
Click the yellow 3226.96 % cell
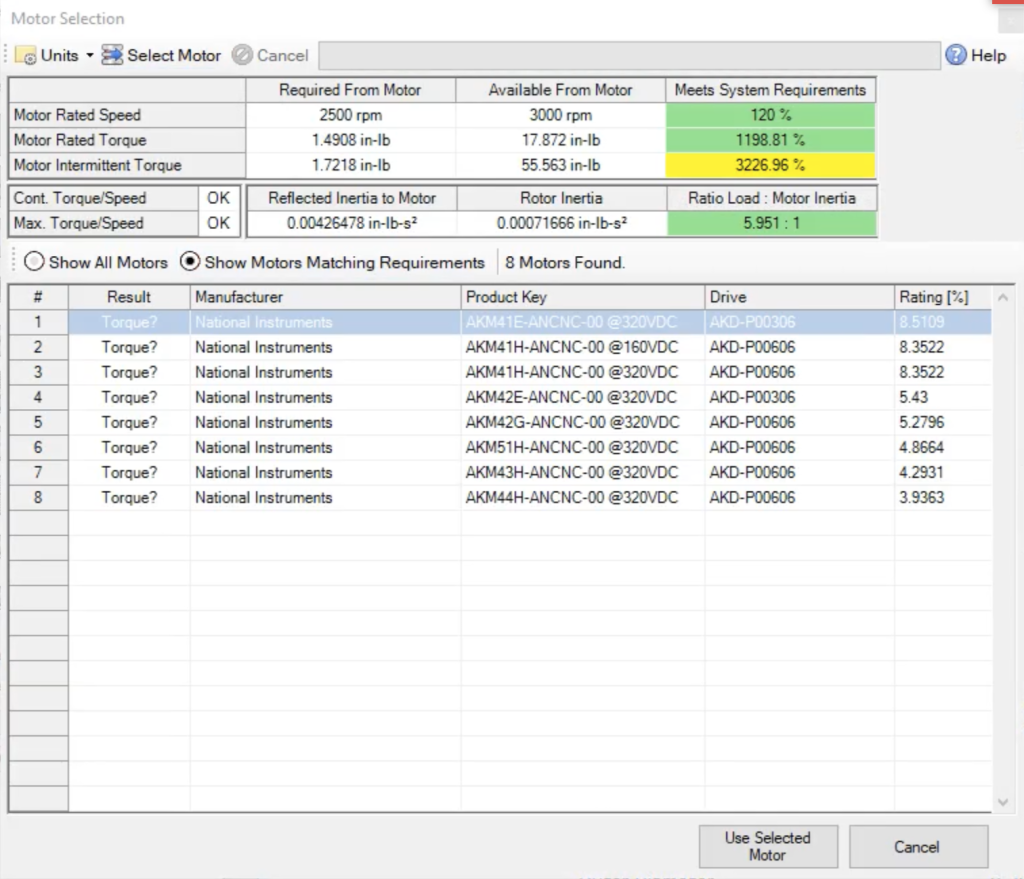click(770, 165)
